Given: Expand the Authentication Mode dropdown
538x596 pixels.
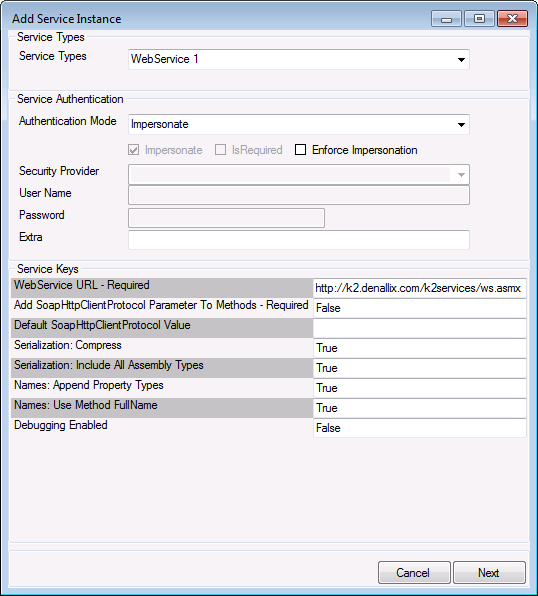Looking at the screenshot, I should pos(461,125).
